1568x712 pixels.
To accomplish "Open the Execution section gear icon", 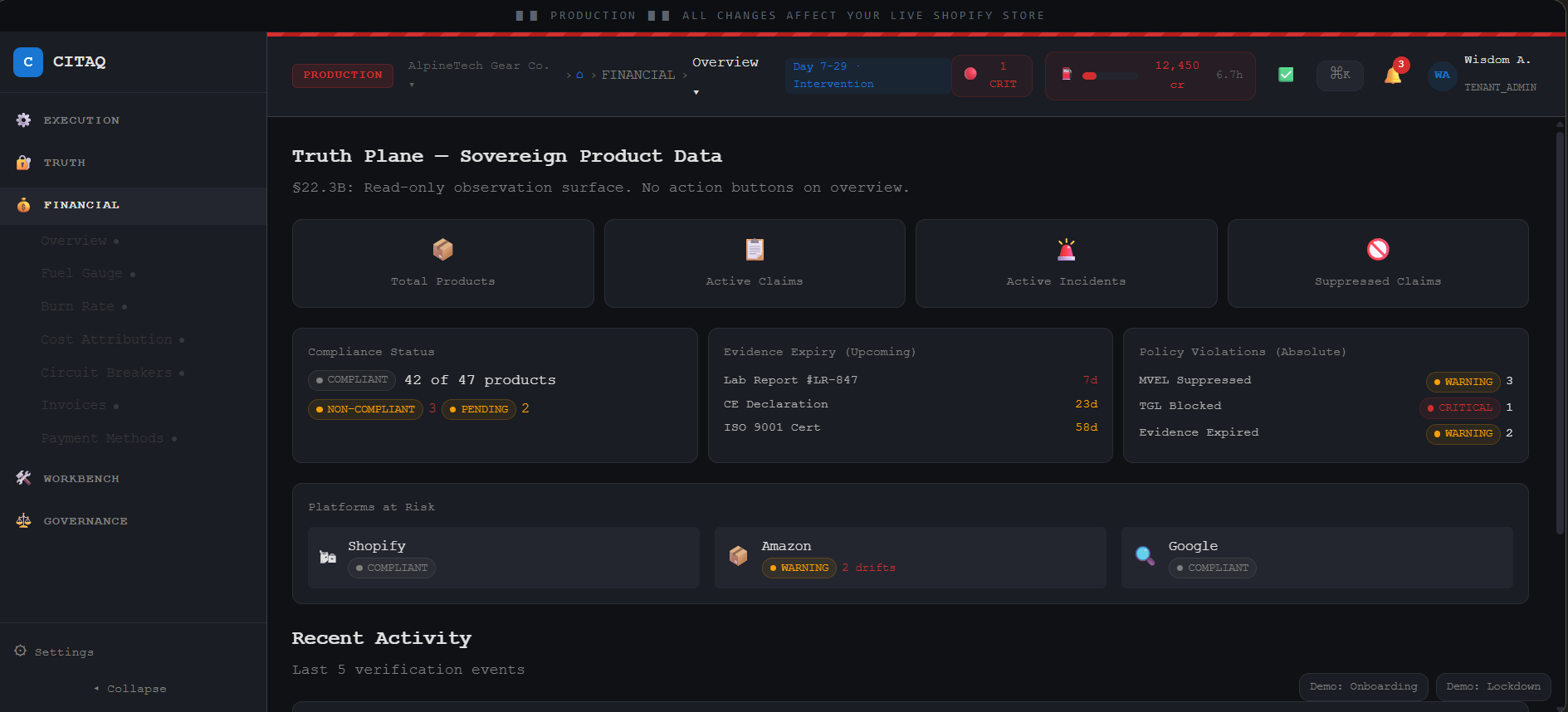I will click(x=23, y=120).
